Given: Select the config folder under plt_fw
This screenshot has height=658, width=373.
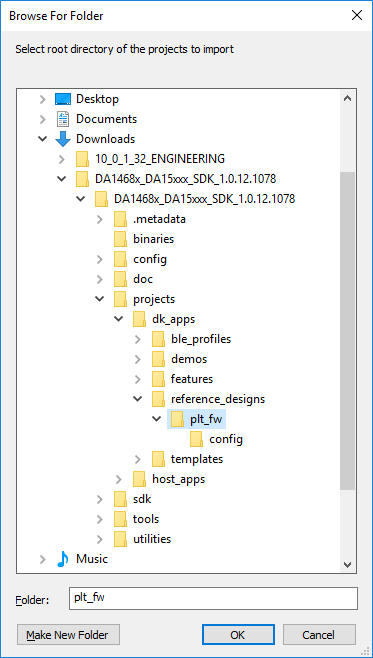Looking at the screenshot, I should (x=216, y=439).
